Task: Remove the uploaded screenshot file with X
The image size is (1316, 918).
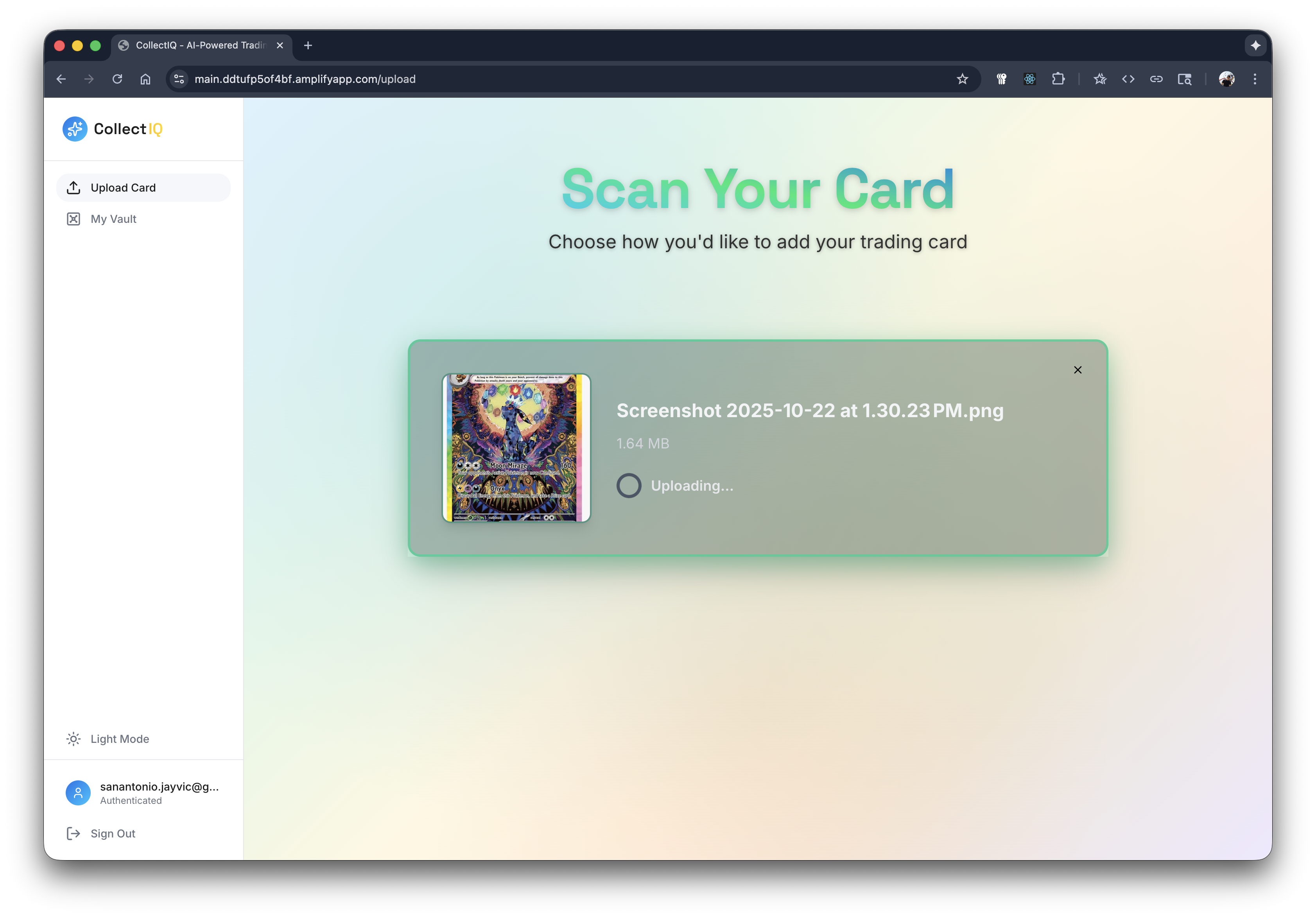Action: click(1077, 369)
